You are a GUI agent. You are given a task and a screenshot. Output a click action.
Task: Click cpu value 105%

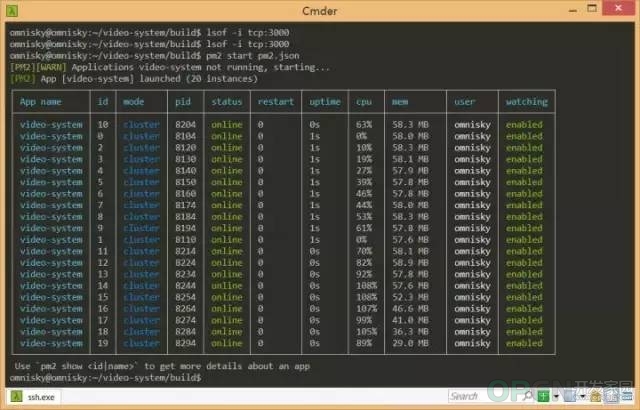click(366, 332)
